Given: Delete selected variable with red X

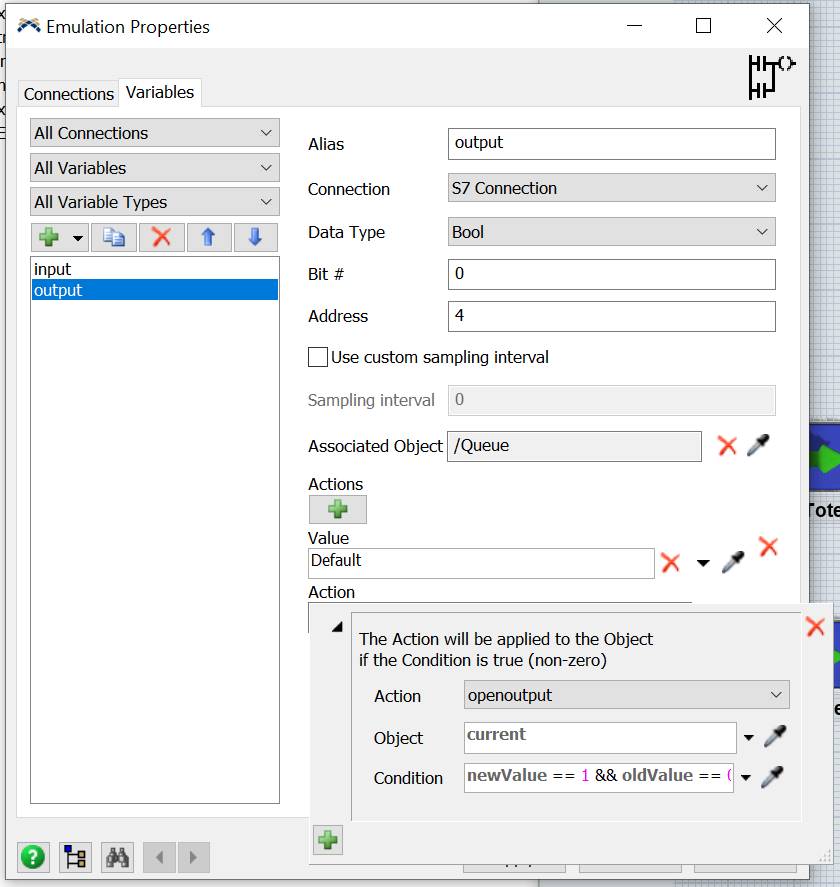Looking at the screenshot, I should 161,238.
